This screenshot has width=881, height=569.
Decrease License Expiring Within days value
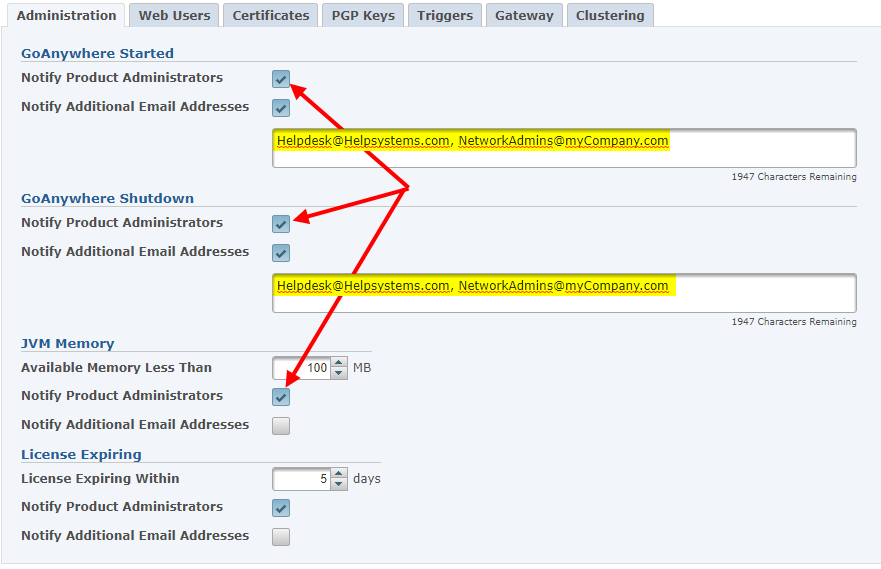pyautogui.click(x=339, y=484)
